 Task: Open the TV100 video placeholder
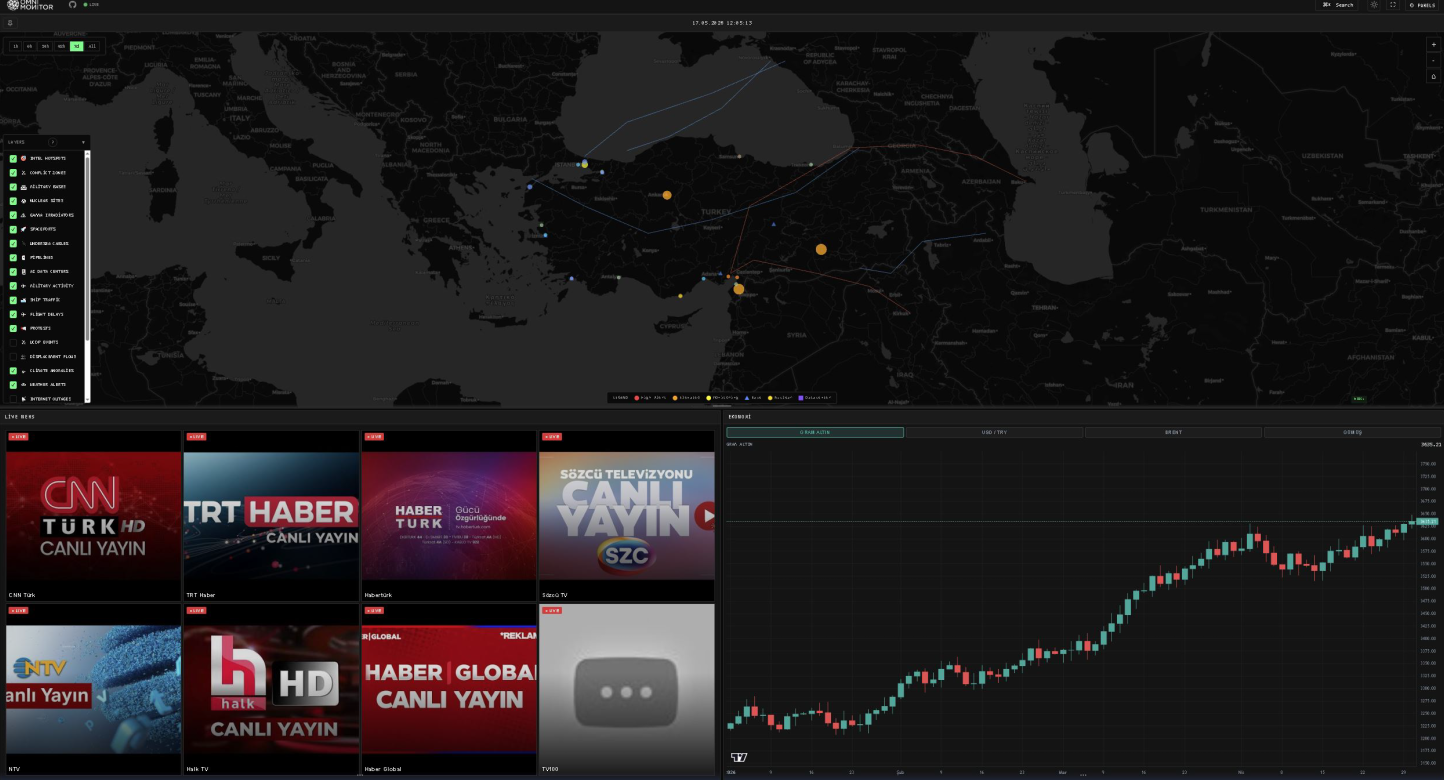(627, 689)
